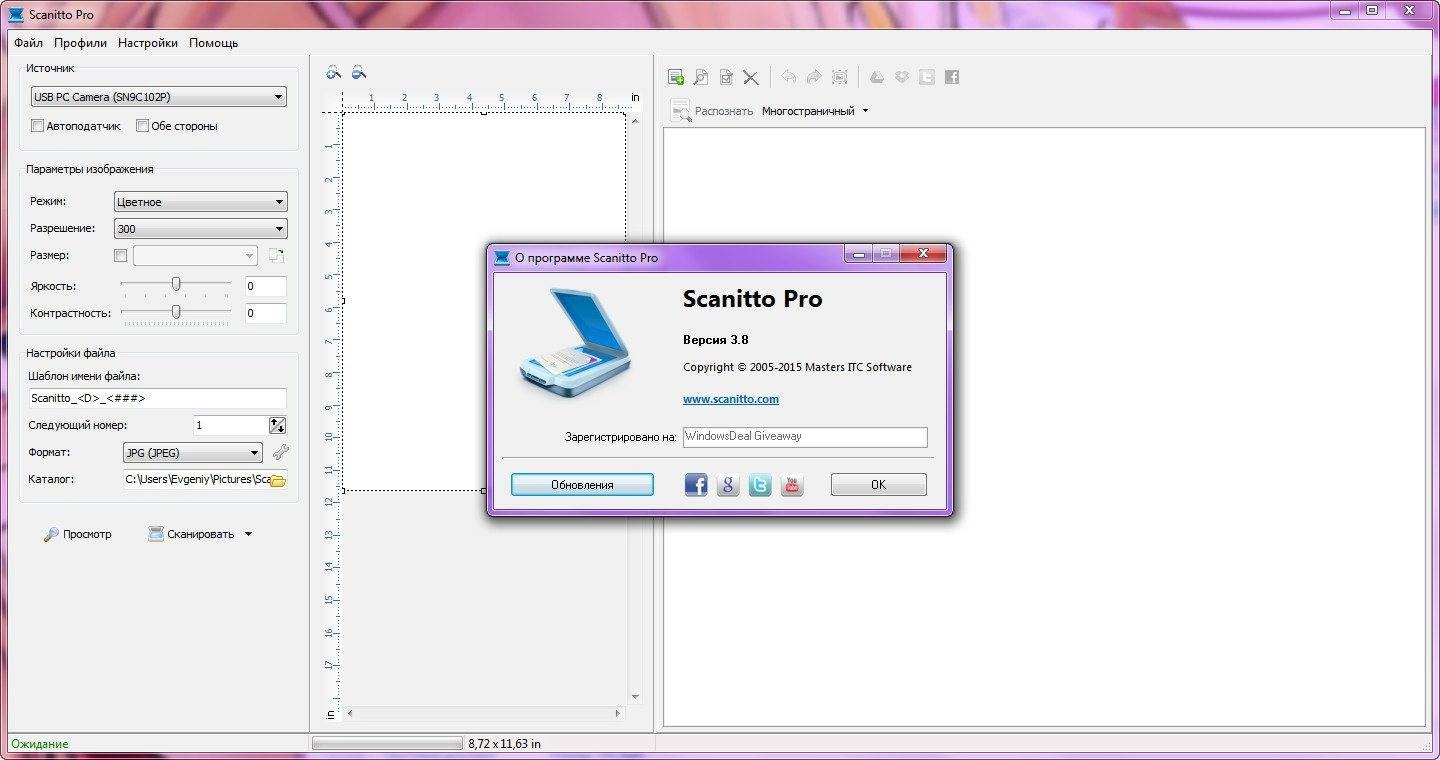Click the preview horizontal scrollbar right arrow
Screen dimensions: 1440x760
(x=619, y=714)
